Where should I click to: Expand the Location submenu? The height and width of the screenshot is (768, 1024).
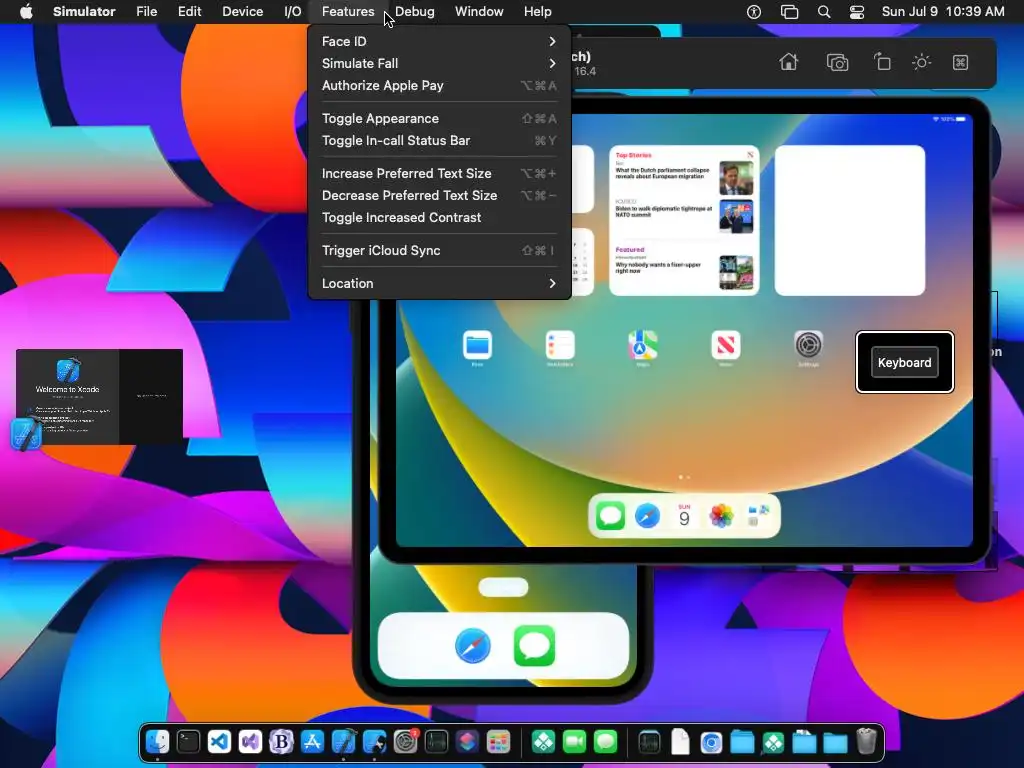[x=439, y=283]
